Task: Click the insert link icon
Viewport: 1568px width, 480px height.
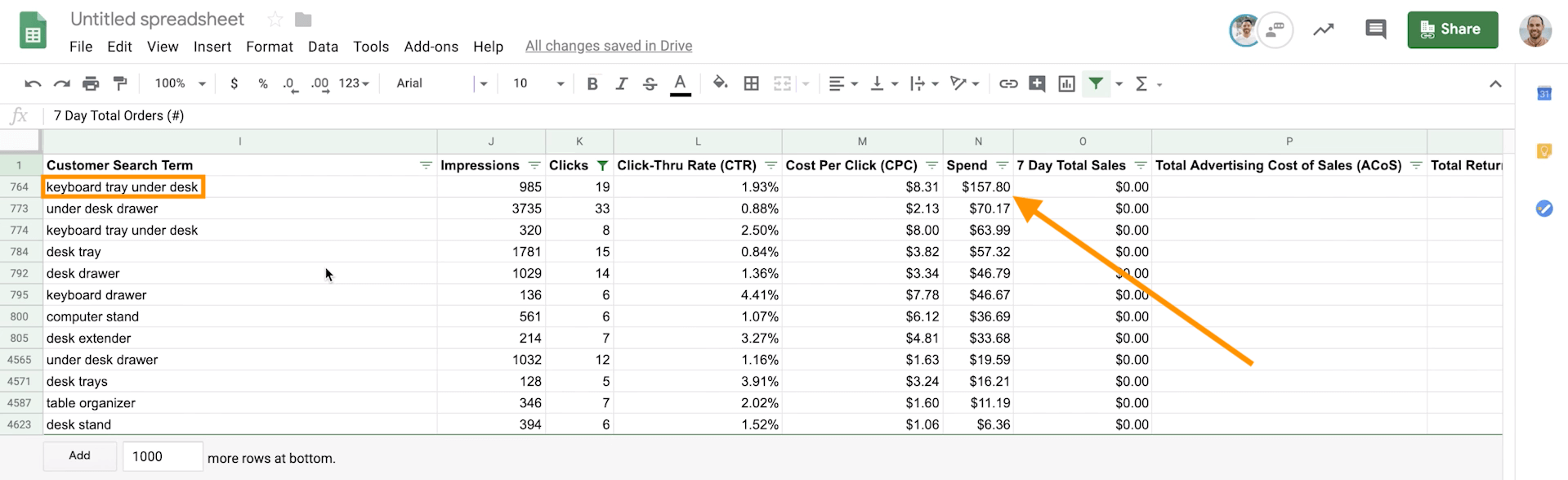Action: tap(1008, 83)
